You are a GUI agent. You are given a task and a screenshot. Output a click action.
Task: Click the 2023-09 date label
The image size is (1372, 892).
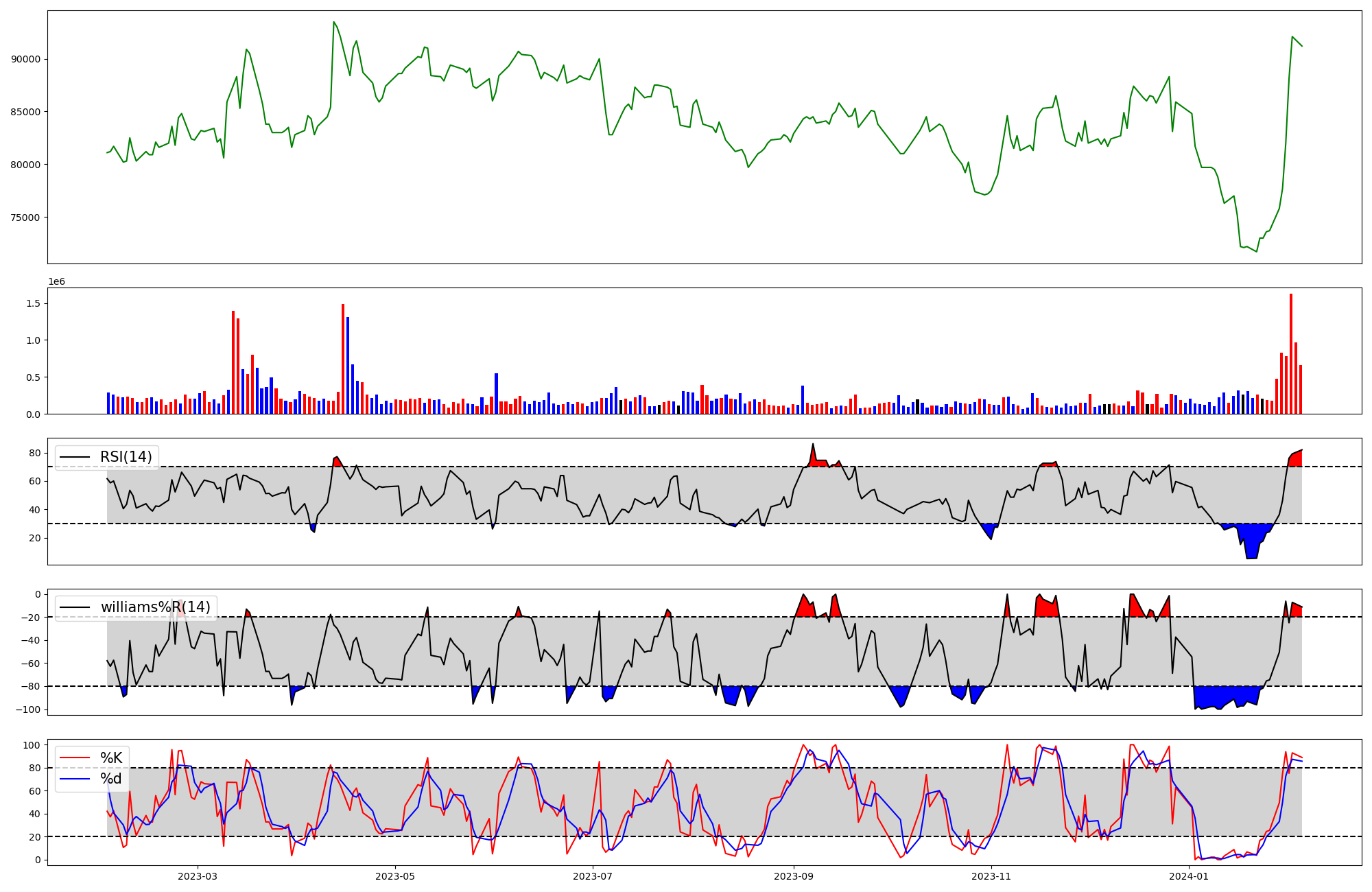[x=794, y=876]
